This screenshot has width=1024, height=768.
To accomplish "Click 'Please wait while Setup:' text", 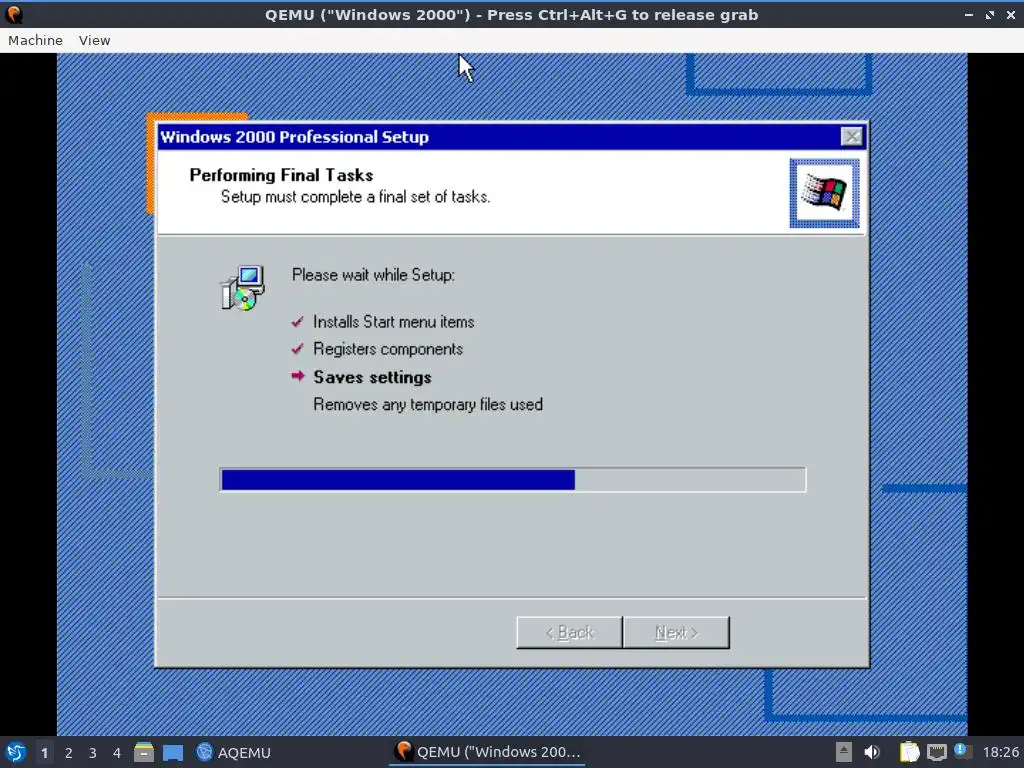I will point(373,275).
